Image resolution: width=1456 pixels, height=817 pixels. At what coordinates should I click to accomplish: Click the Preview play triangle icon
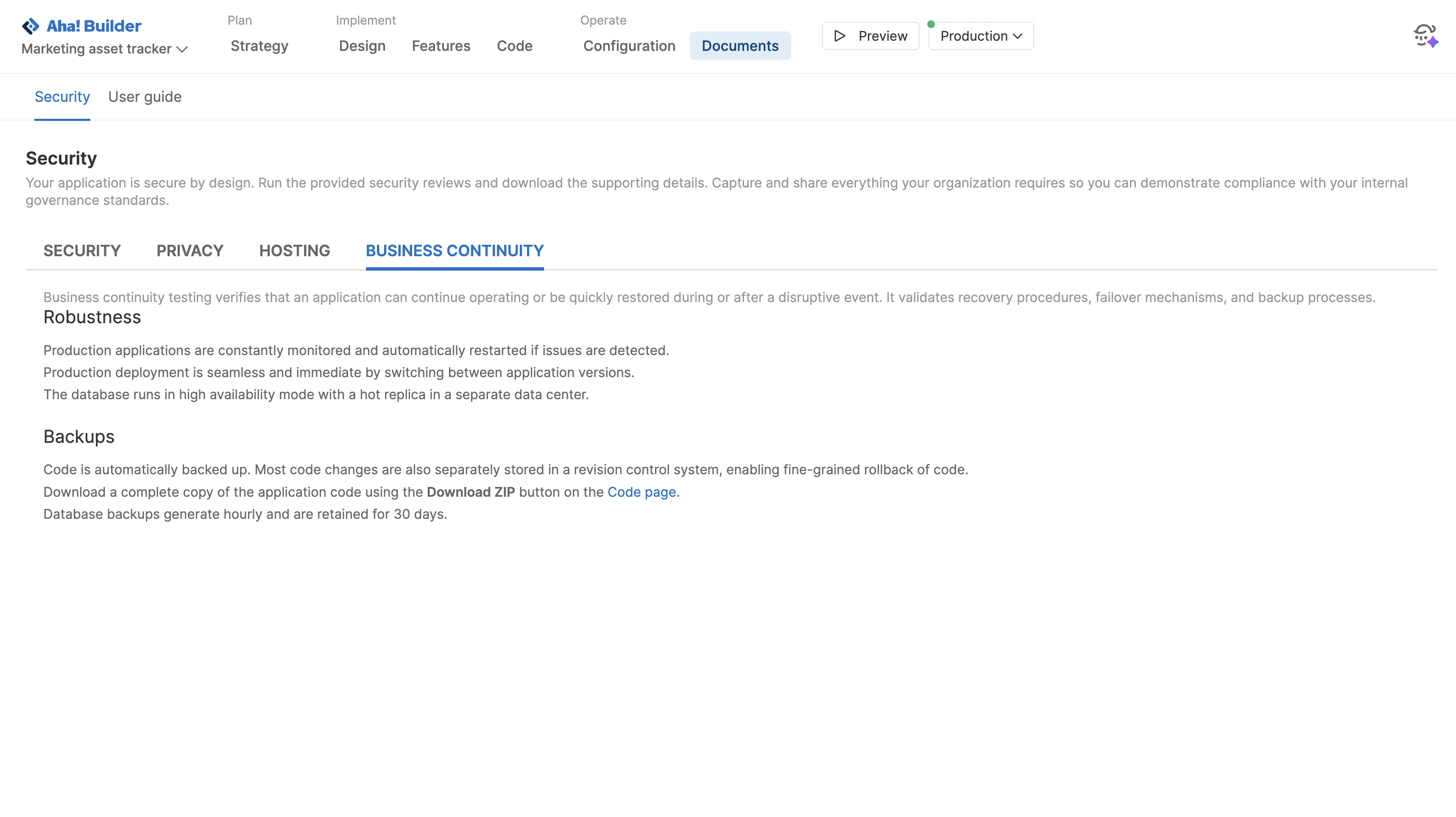pyautogui.click(x=840, y=36)
